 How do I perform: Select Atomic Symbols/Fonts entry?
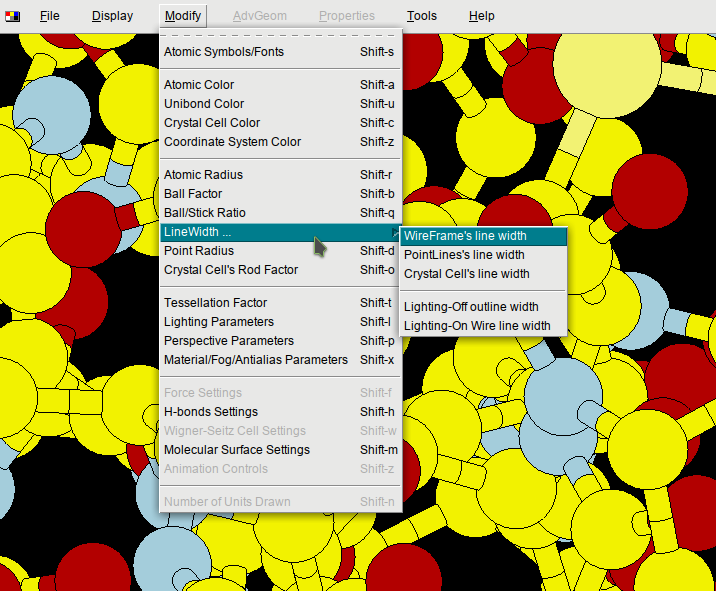(x=280, y=52)
